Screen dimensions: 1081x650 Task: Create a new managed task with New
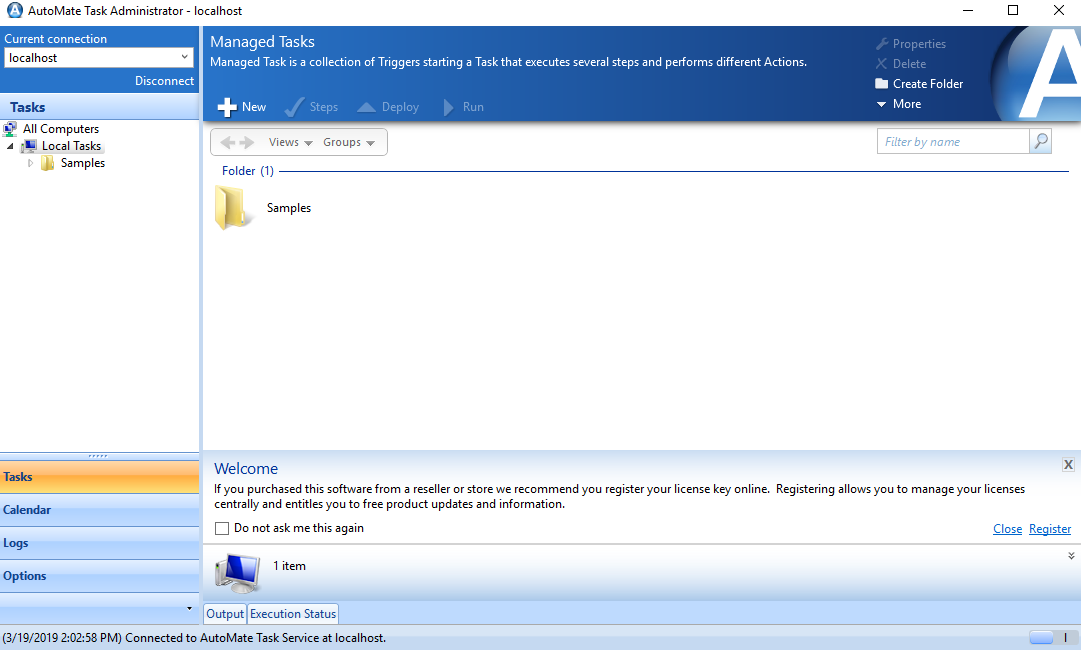240,106
